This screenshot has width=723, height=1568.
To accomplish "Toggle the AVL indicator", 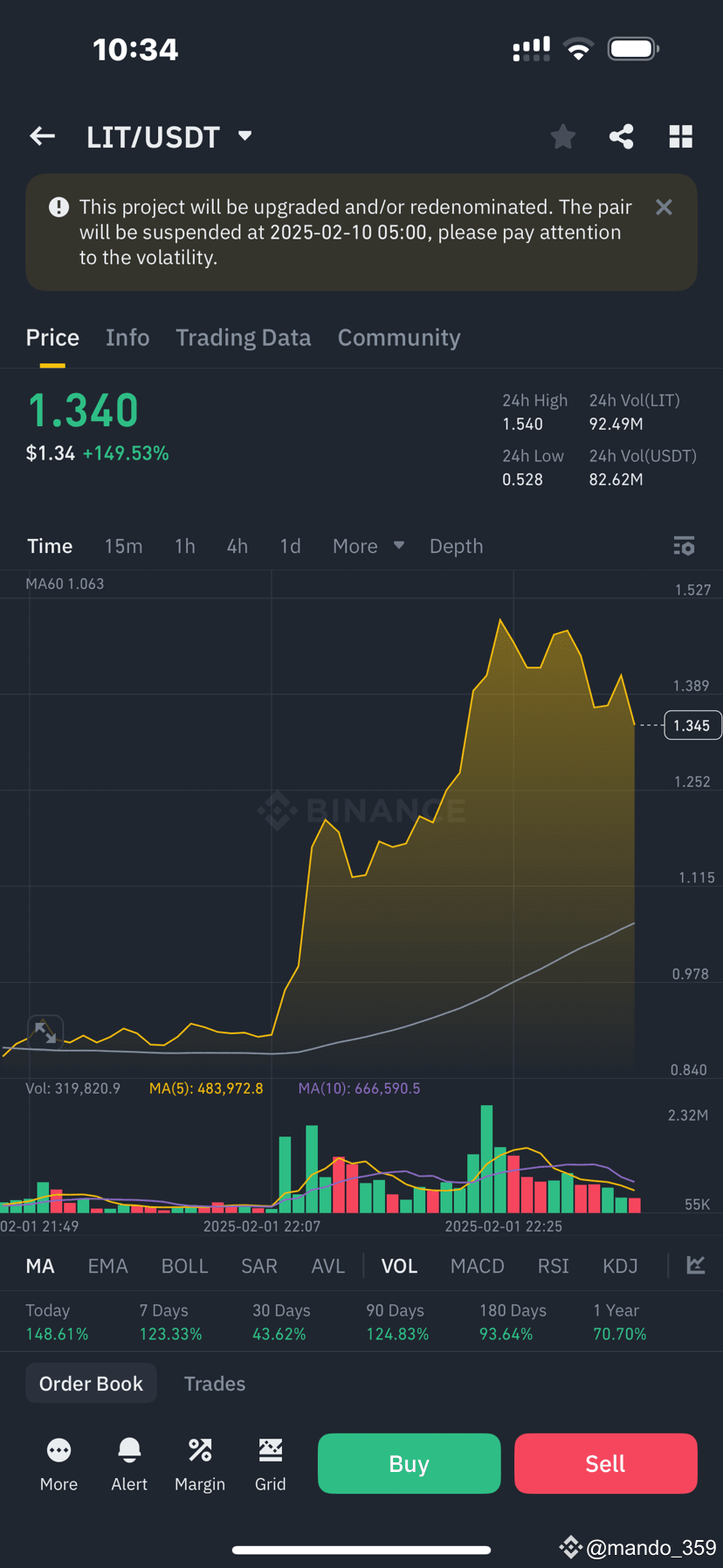I will click(x=328, y=1266).
